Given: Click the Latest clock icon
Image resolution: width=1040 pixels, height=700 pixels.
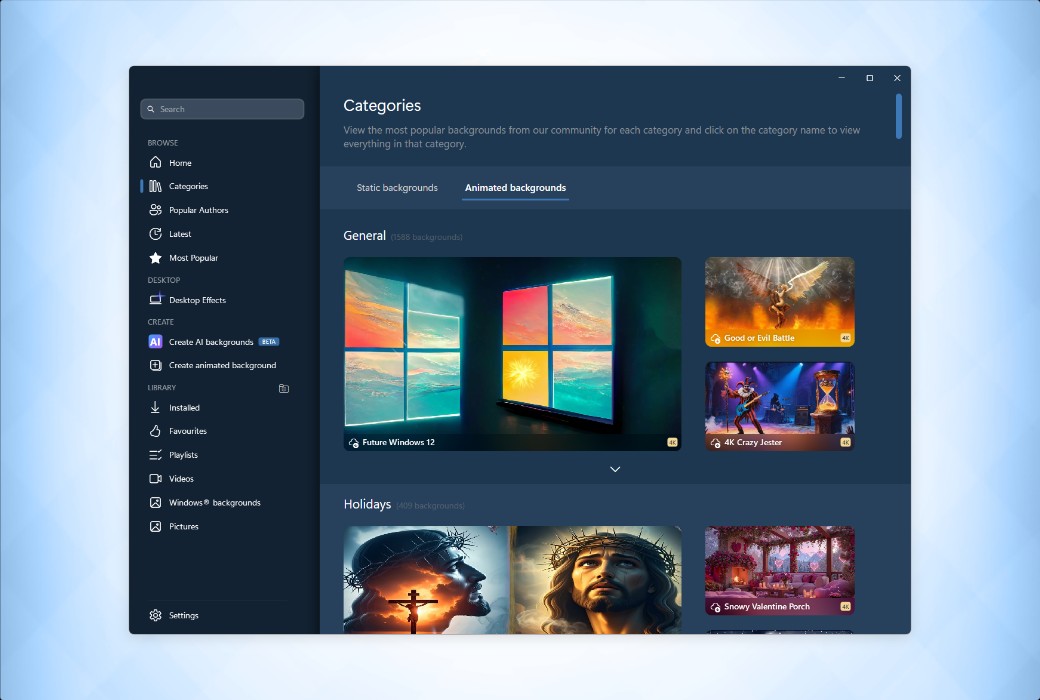Looking at the screenshot, I should 155,234.
